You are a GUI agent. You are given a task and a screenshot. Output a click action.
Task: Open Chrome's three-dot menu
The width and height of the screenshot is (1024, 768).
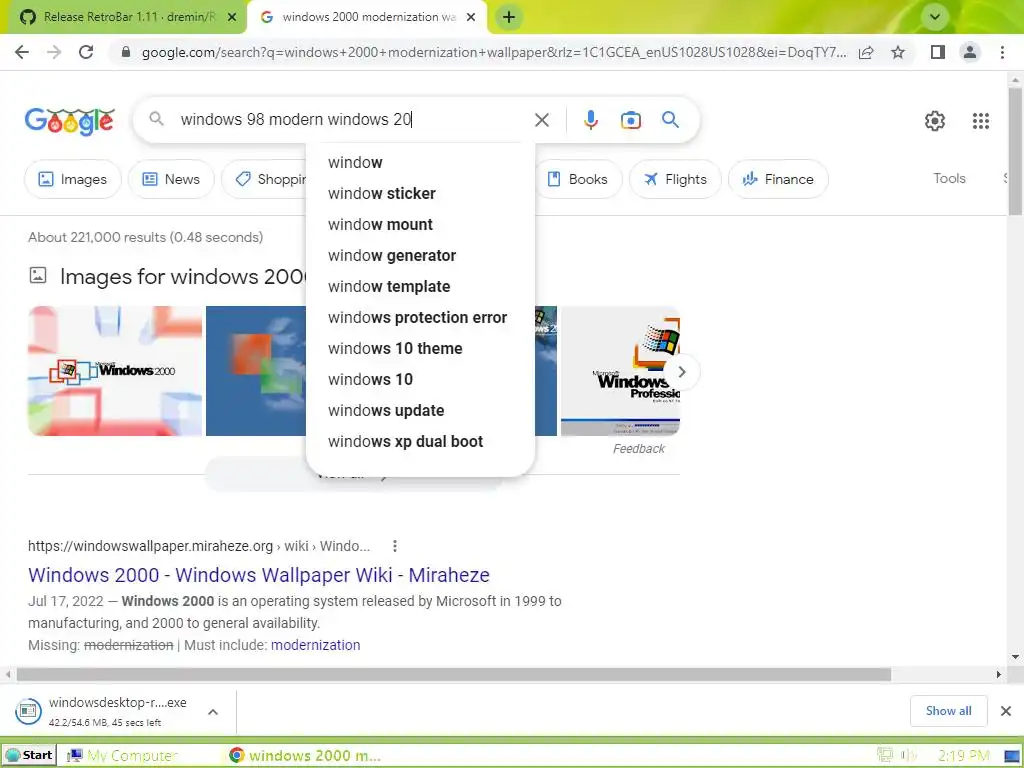click(1002, 52)
